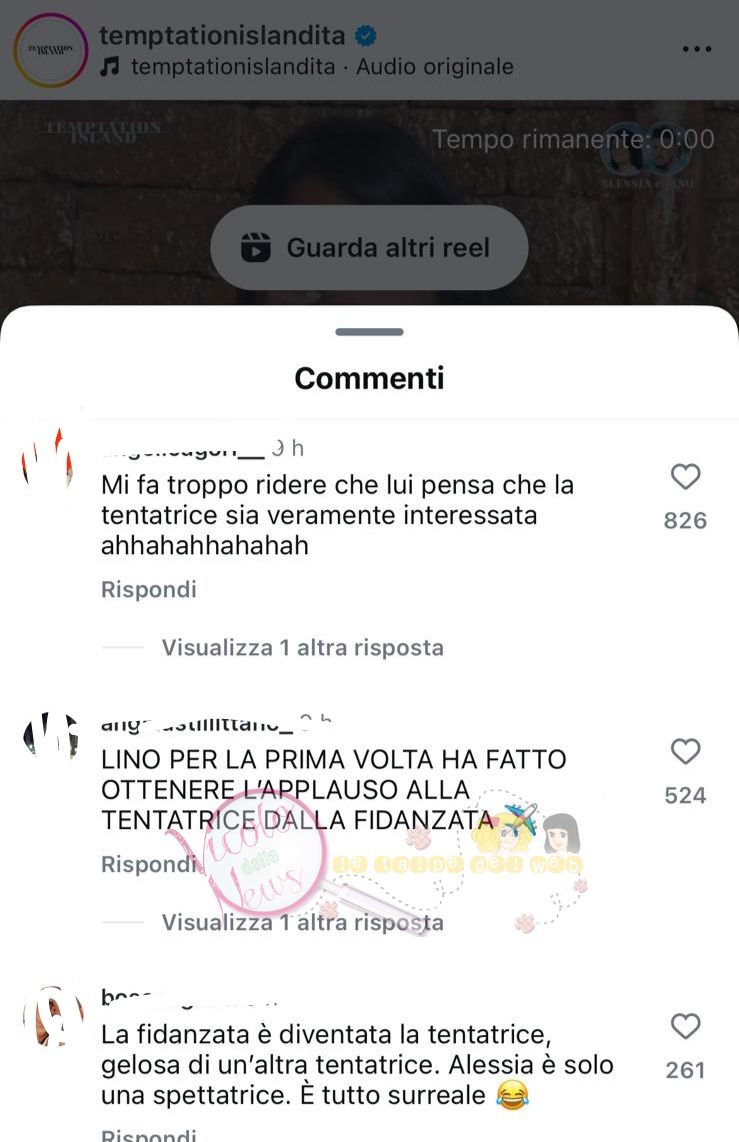The width and height of the screenshot is (739, 1142).
Task: Click the 826 like count
Action: 685,521
